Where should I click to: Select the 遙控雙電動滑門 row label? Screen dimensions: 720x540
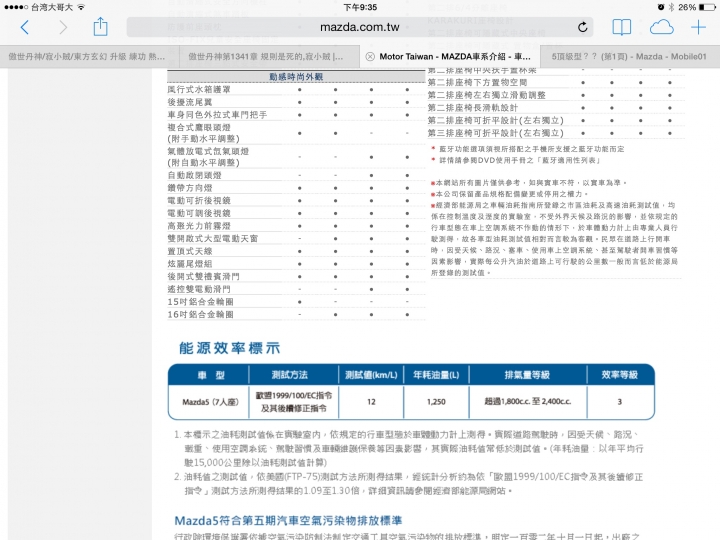[x=199, y=289]
